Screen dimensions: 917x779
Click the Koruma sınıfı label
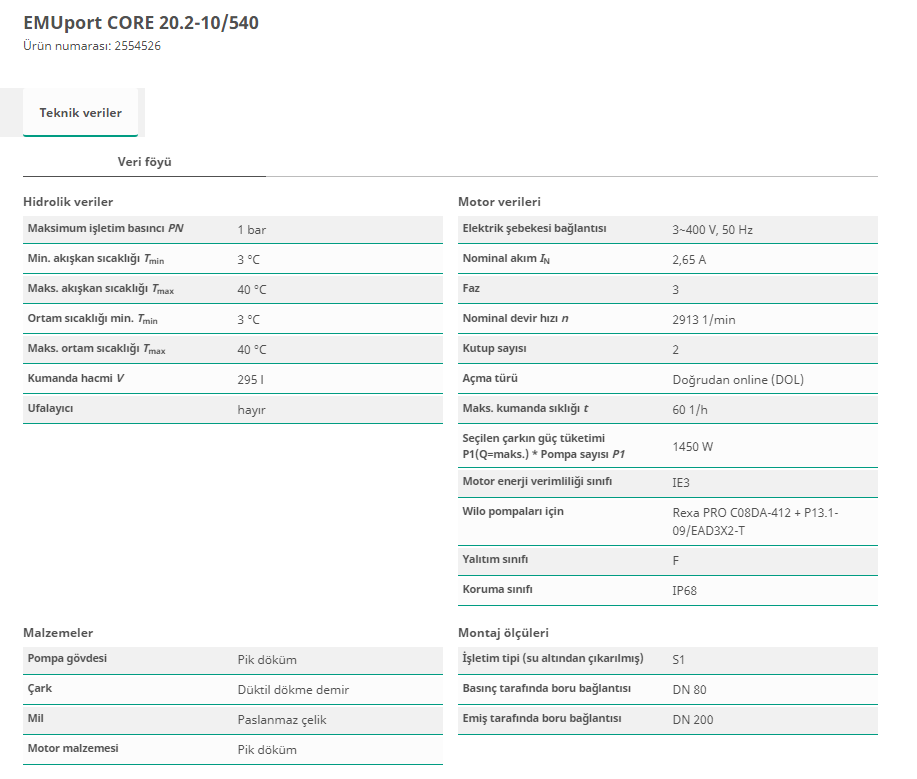pyautogui.click(x=498, y=590)
